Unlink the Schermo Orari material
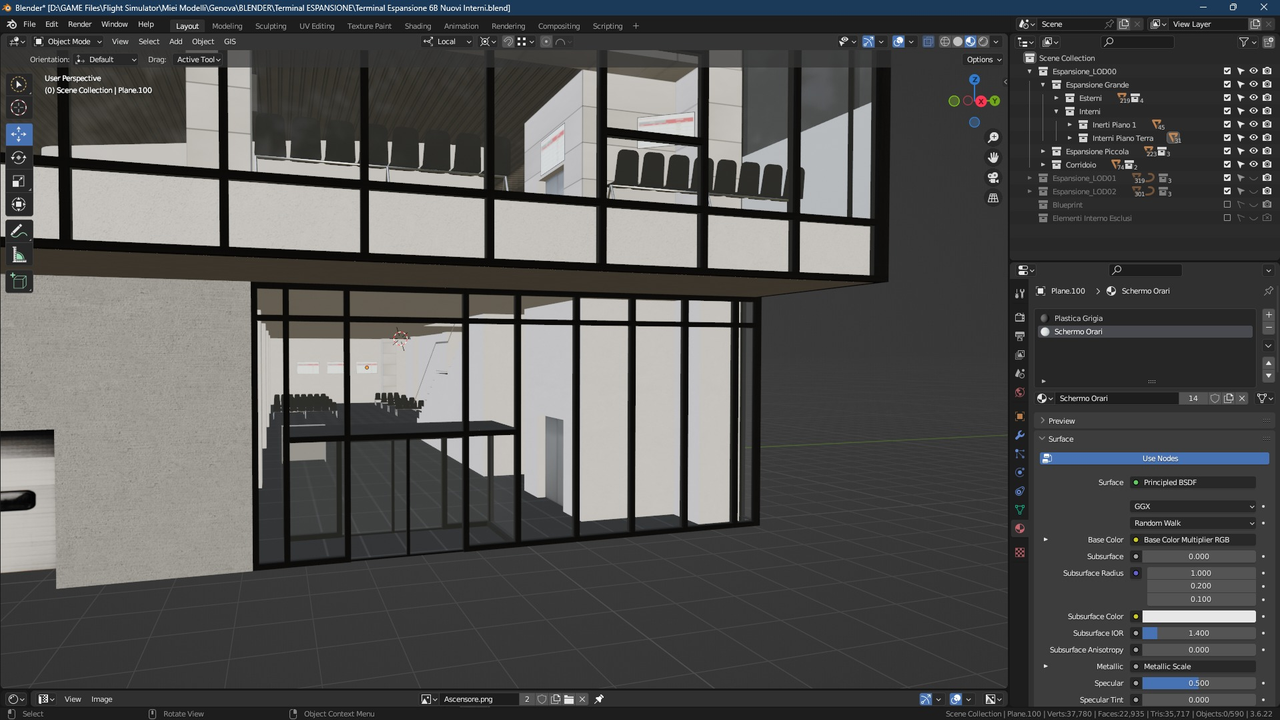Screen dimensions: 1280x720 coord(1242,398)
